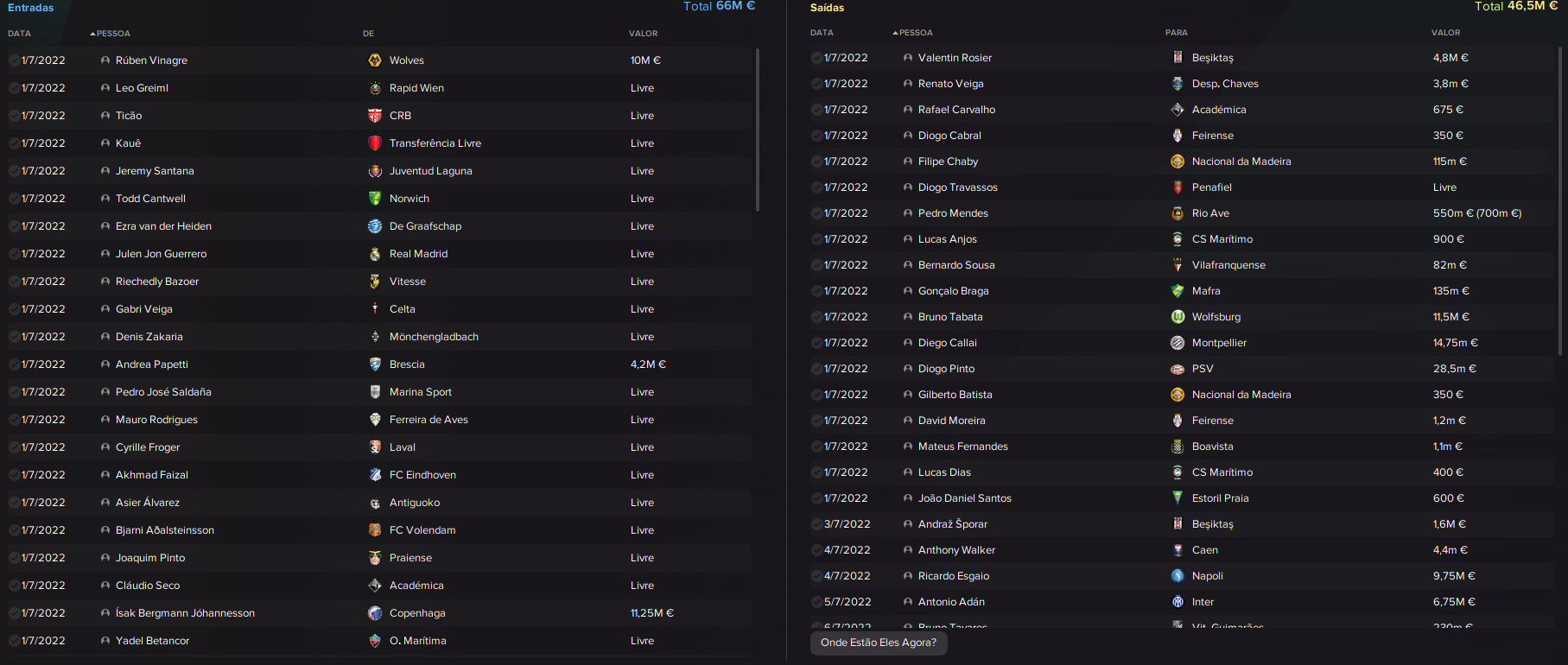The height and width of the screenshot is (665, 1568).
Task: Sort Saídas by the PARA column header
Action: (1176, 33)
